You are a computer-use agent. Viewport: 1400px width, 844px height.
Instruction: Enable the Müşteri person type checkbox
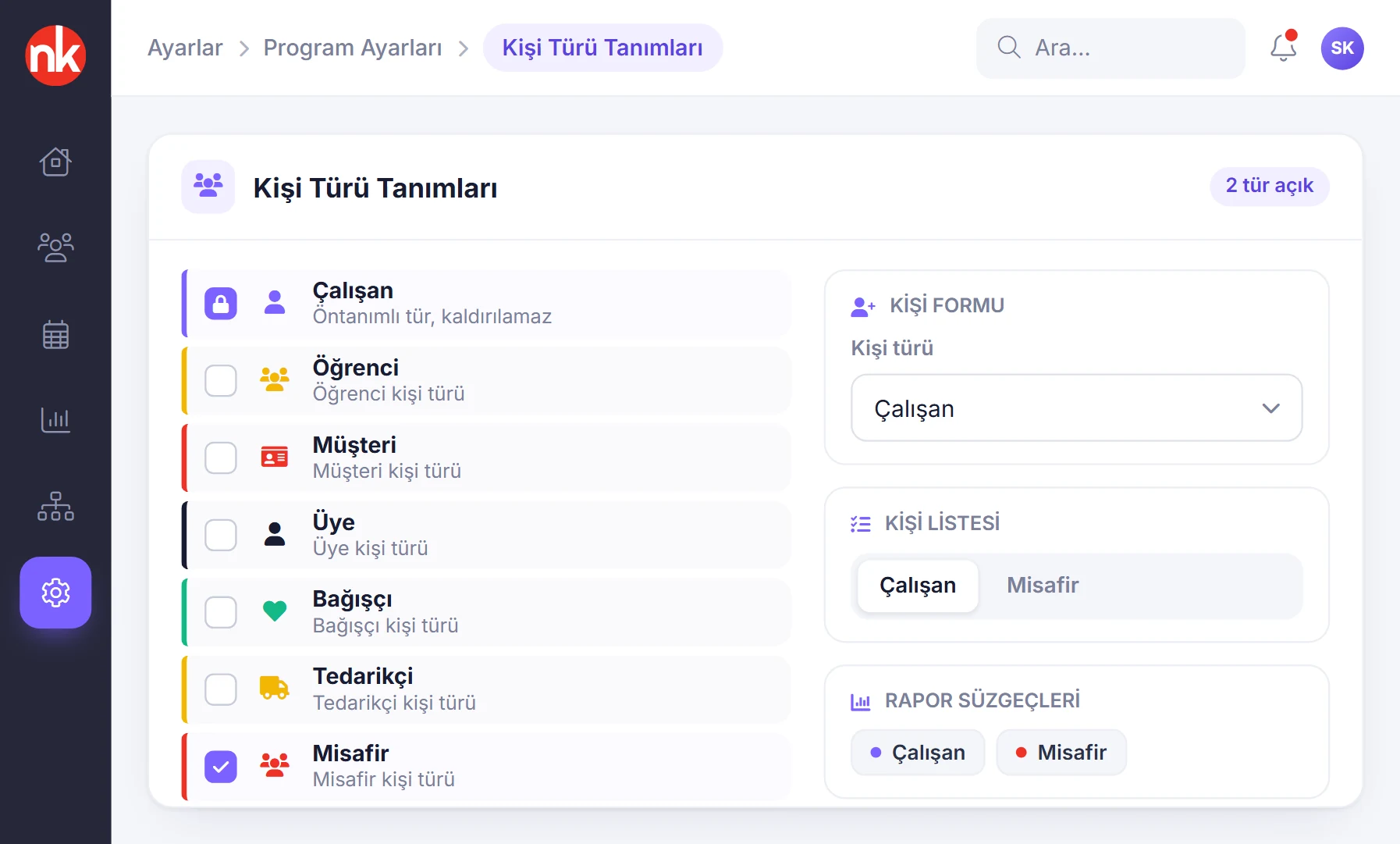coord(221,458)
